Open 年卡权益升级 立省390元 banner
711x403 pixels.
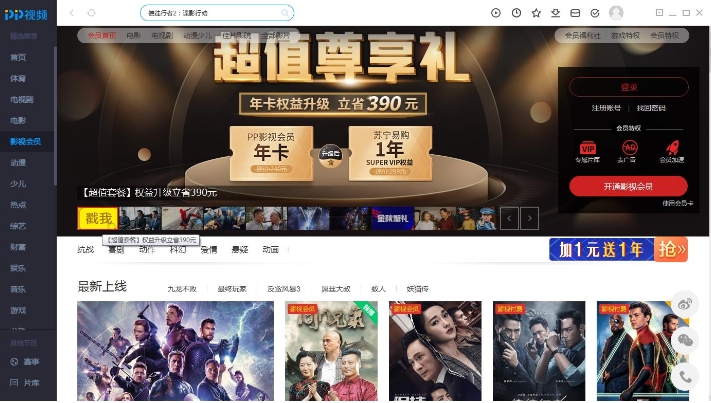[333, 104]
